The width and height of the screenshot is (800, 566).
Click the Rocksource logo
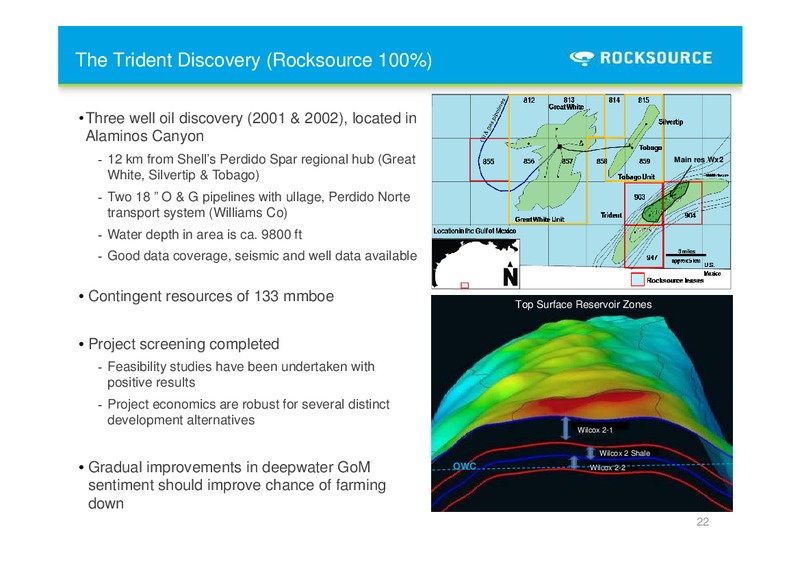(x=641, y=58)
